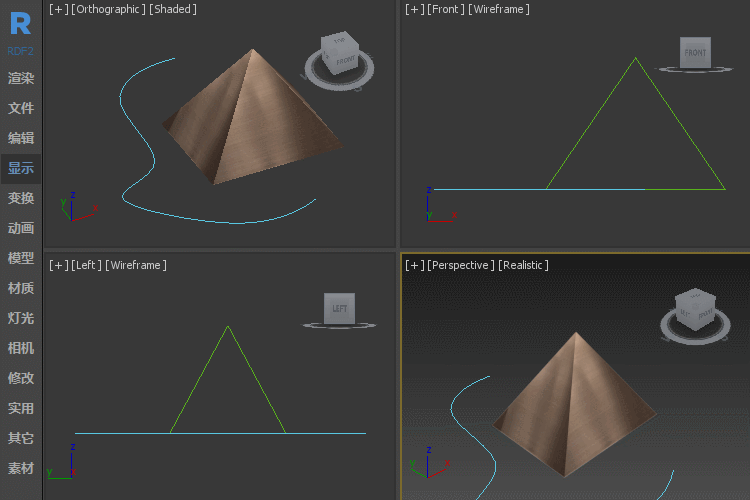
Task: Open the 实用 sidebar menu
Action: [x=21, y=408]
